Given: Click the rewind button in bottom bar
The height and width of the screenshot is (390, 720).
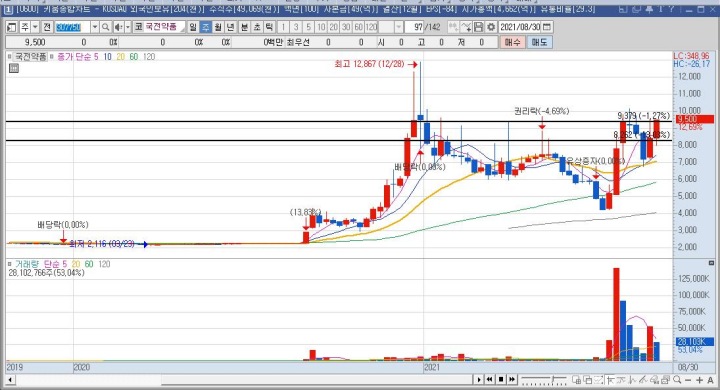Looking at the screenshot, I should coord(490,379).
